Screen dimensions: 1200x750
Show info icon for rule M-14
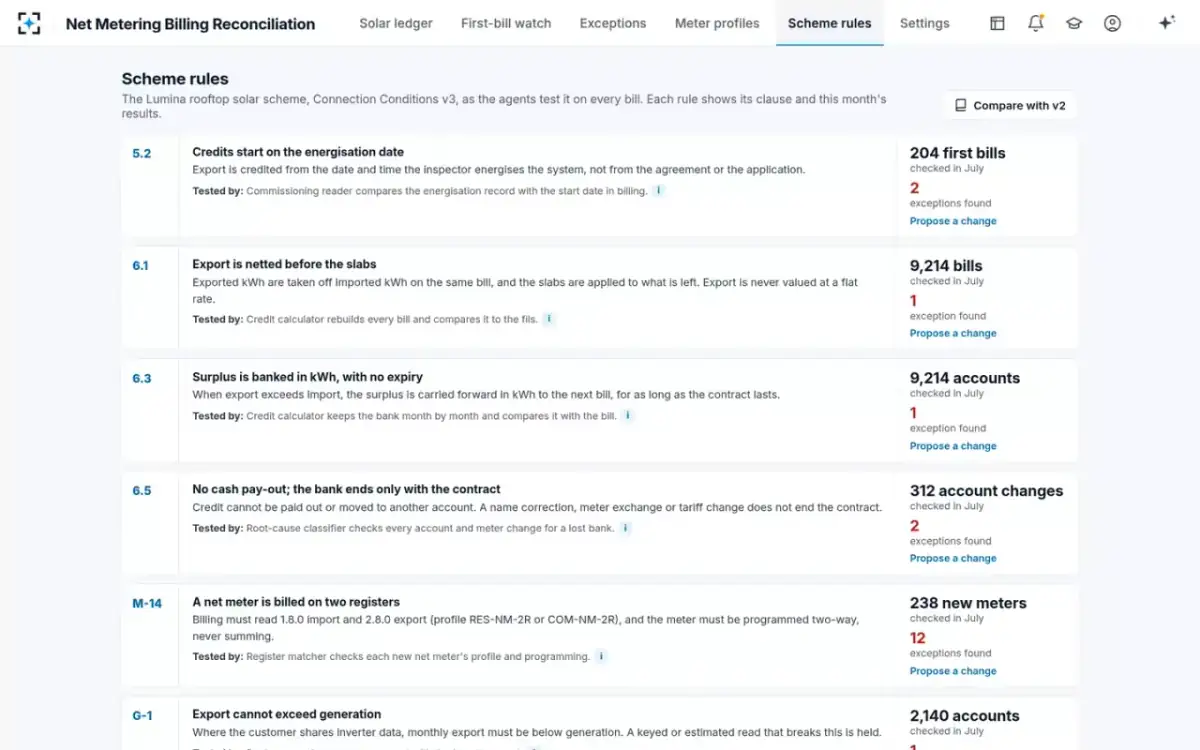601,656
